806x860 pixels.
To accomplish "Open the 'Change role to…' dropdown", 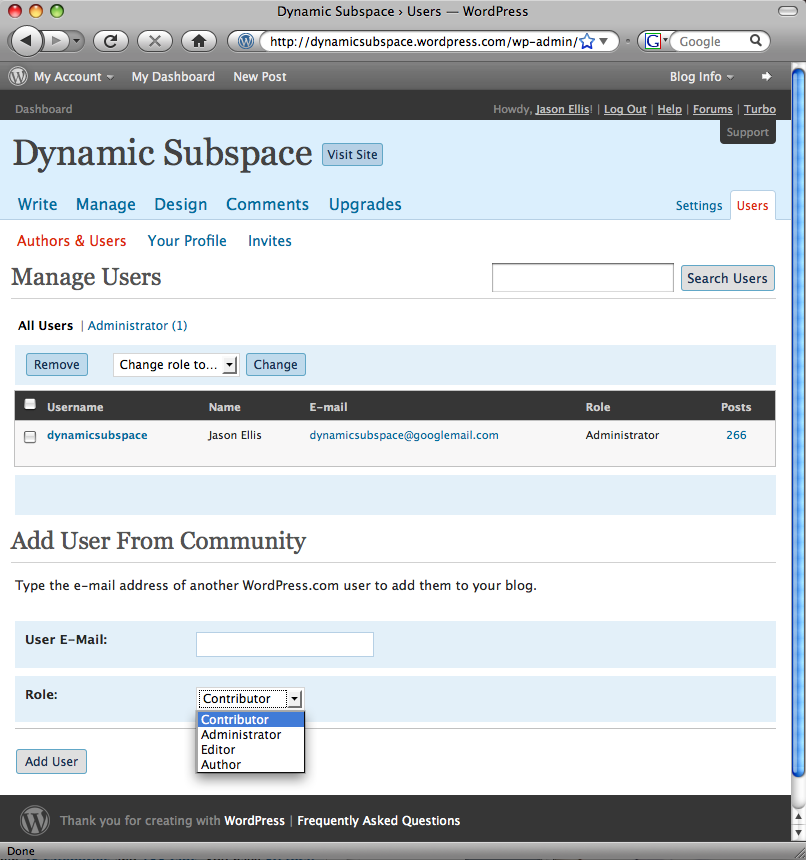I will coord(176,365).
